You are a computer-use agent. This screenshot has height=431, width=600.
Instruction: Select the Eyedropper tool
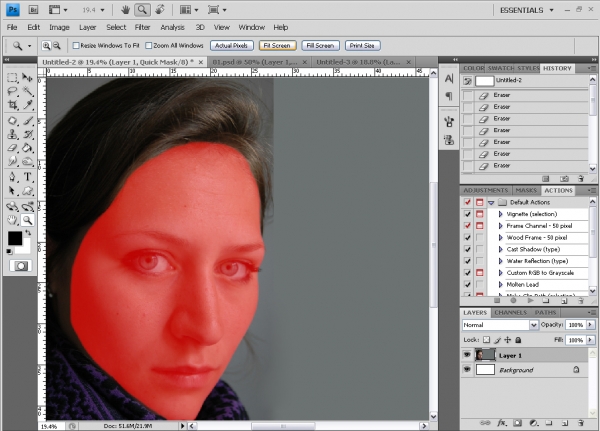(27, 104)
